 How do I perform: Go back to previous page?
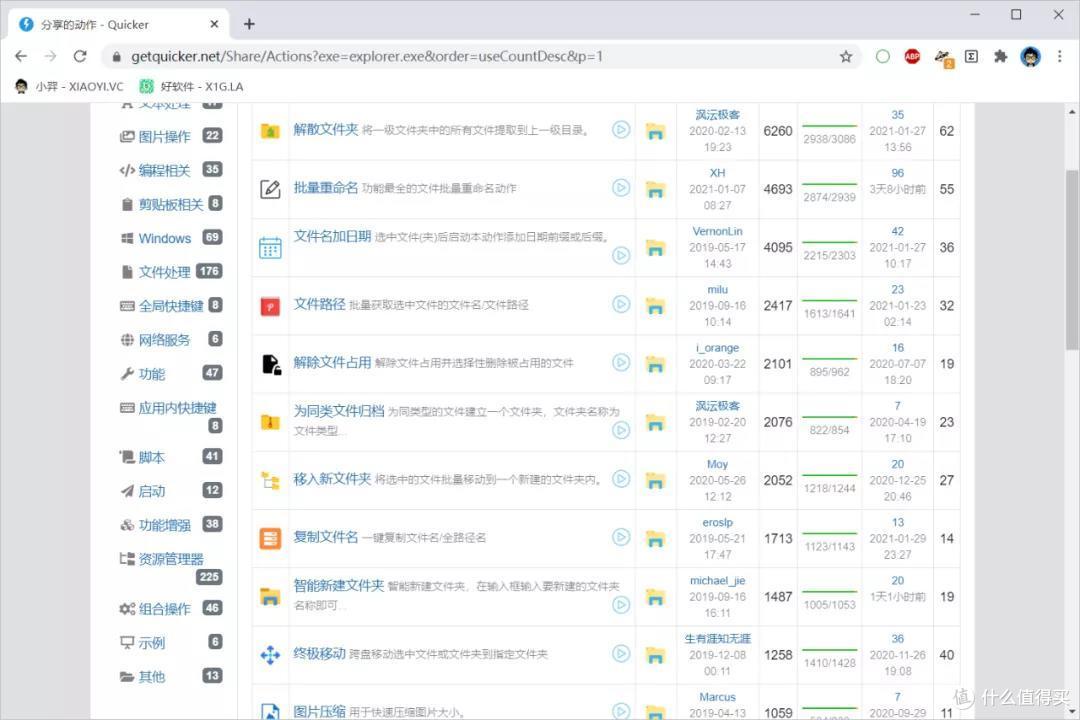(x=21, y=56)
